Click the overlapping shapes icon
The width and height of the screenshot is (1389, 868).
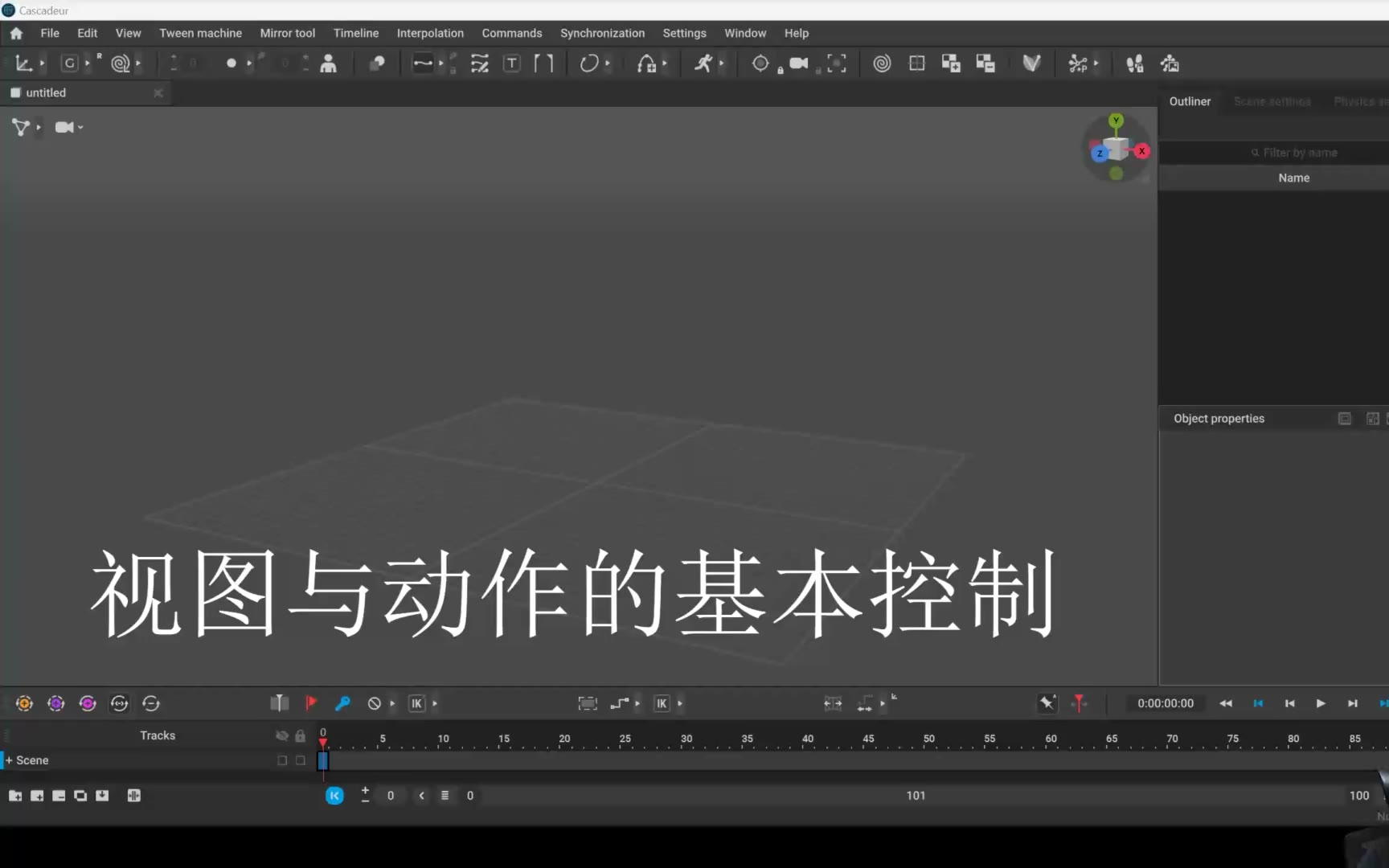(x=376, y=63)
